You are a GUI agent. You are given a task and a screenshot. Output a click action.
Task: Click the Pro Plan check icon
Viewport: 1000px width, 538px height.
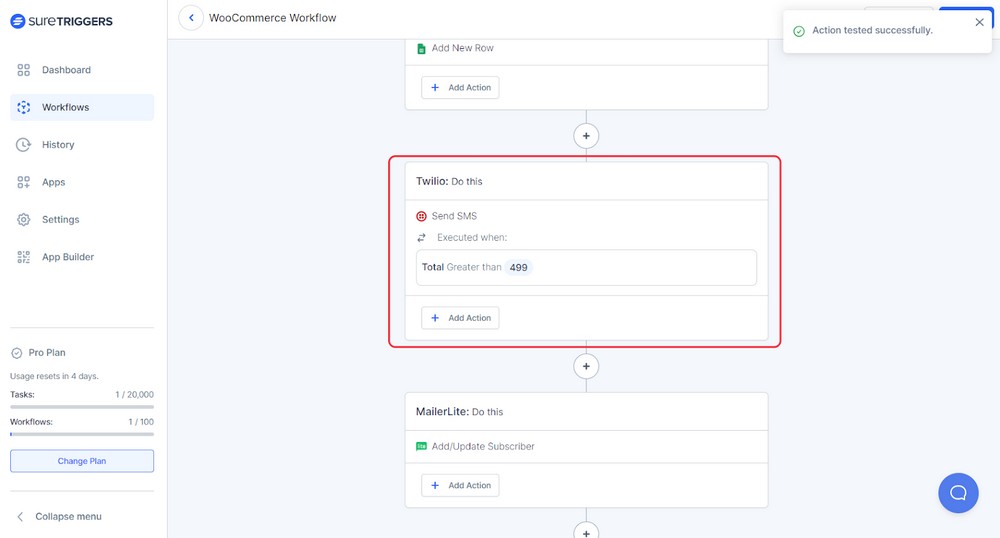coord(17,353)
